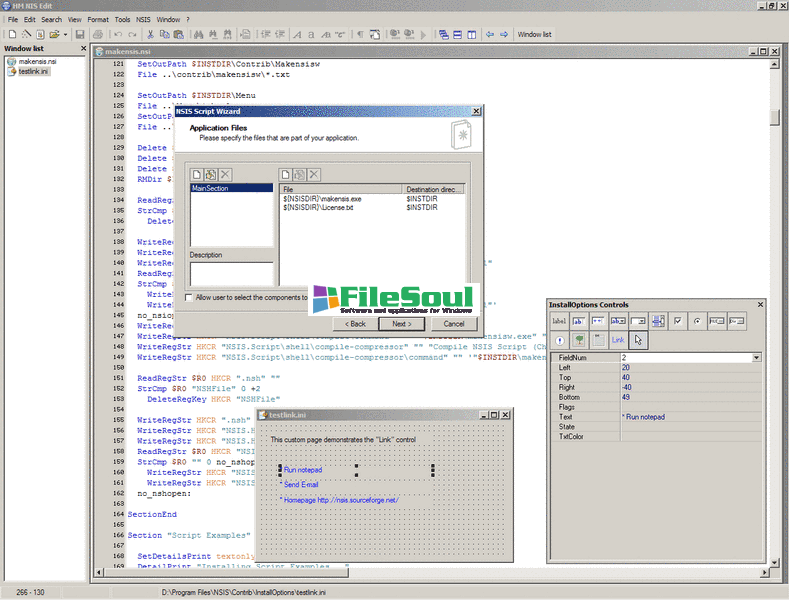Choose the arrow pointer selection tool

[x=638, y=341]
